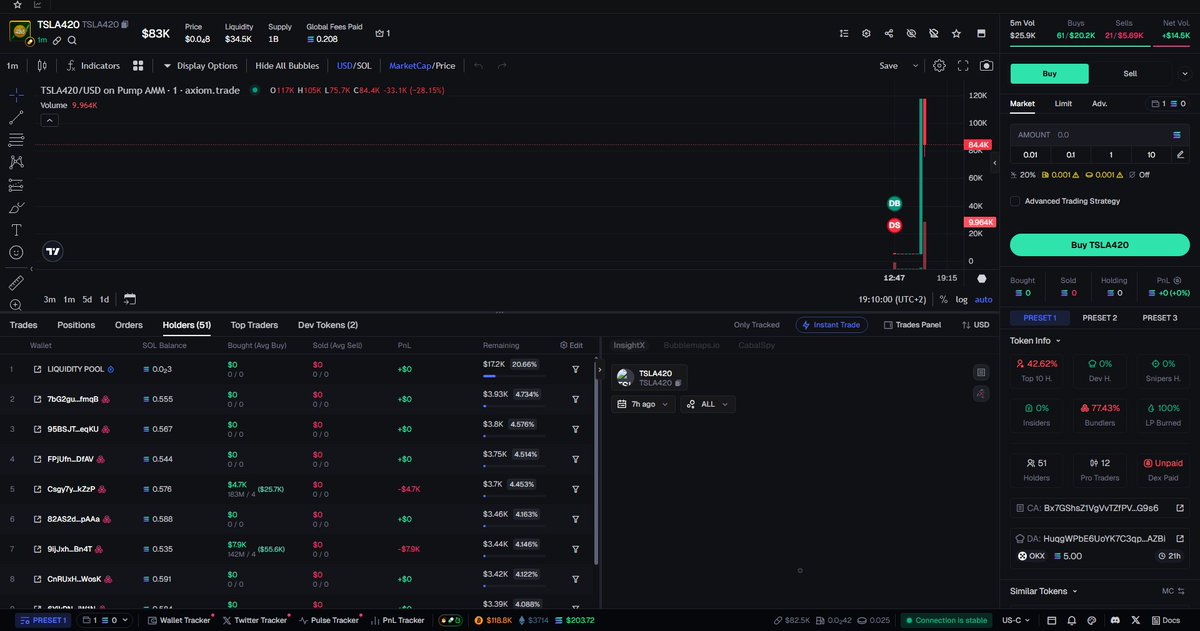Enable Advanced Trading Strategy checkbox
Viewport: 1200px width, 631px height.
pos(1016,201)
